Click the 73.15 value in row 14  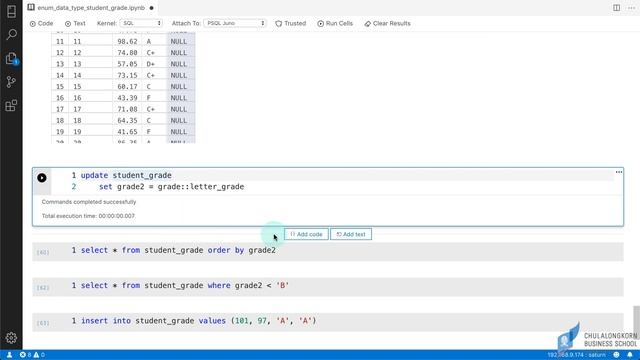127,76
